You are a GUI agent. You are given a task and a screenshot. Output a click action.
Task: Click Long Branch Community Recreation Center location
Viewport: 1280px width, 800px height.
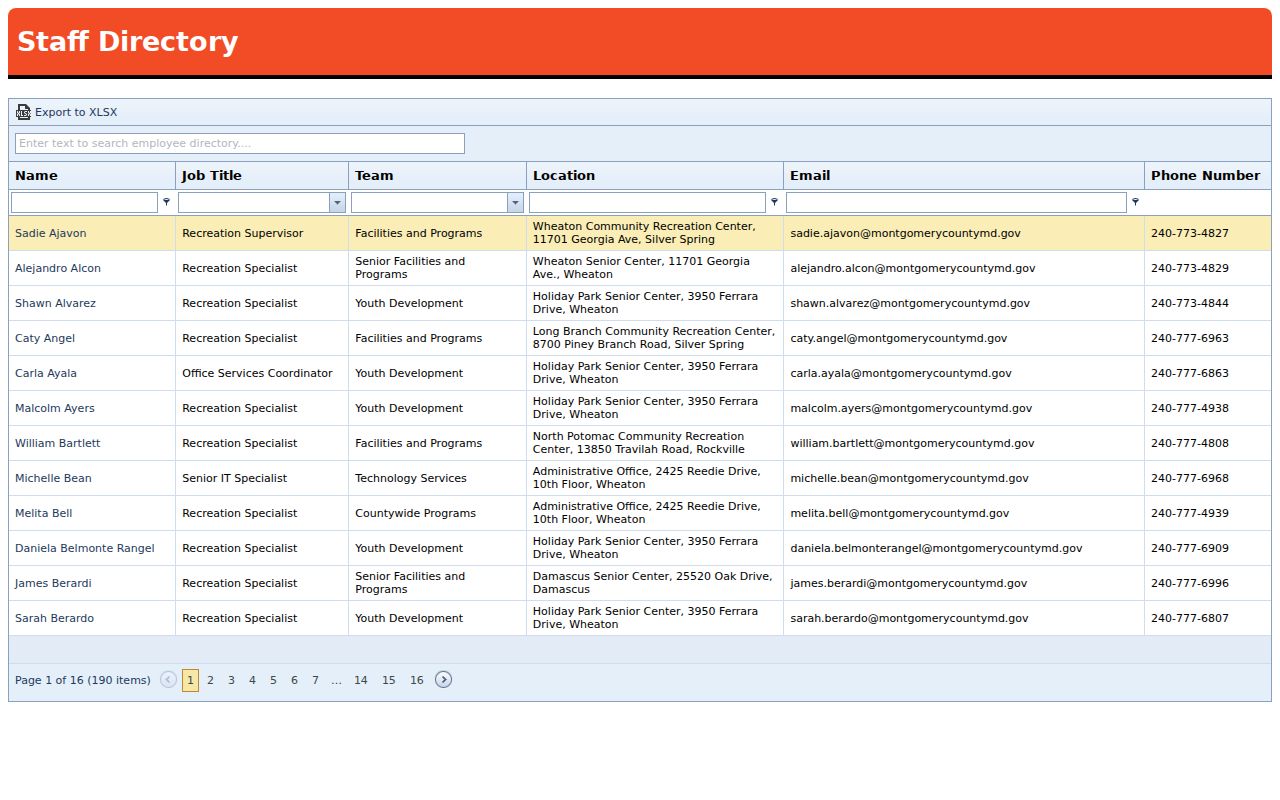click(x=654, y=338)
